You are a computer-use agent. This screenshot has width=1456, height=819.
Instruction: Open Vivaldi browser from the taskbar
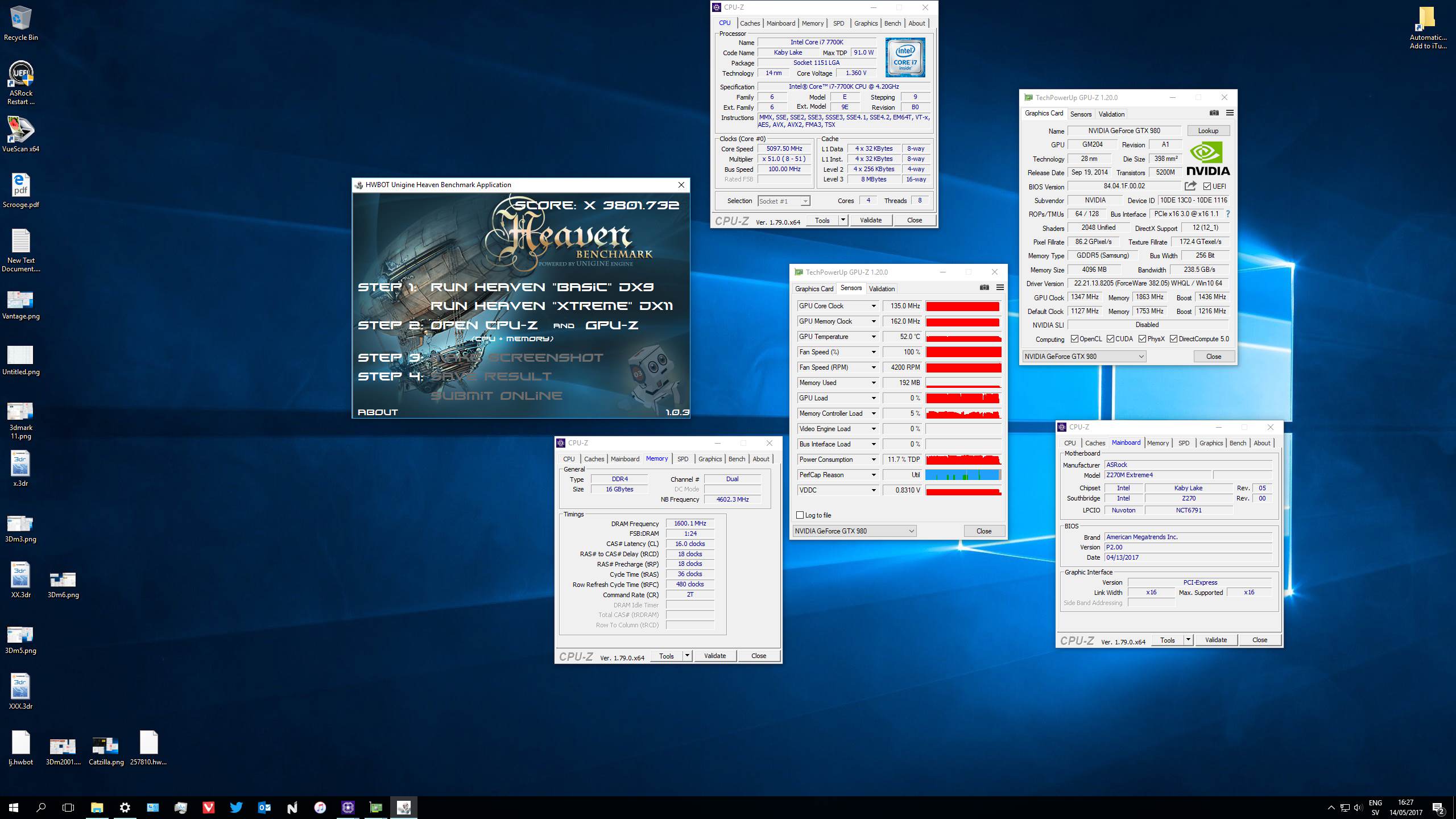point(209,808)
